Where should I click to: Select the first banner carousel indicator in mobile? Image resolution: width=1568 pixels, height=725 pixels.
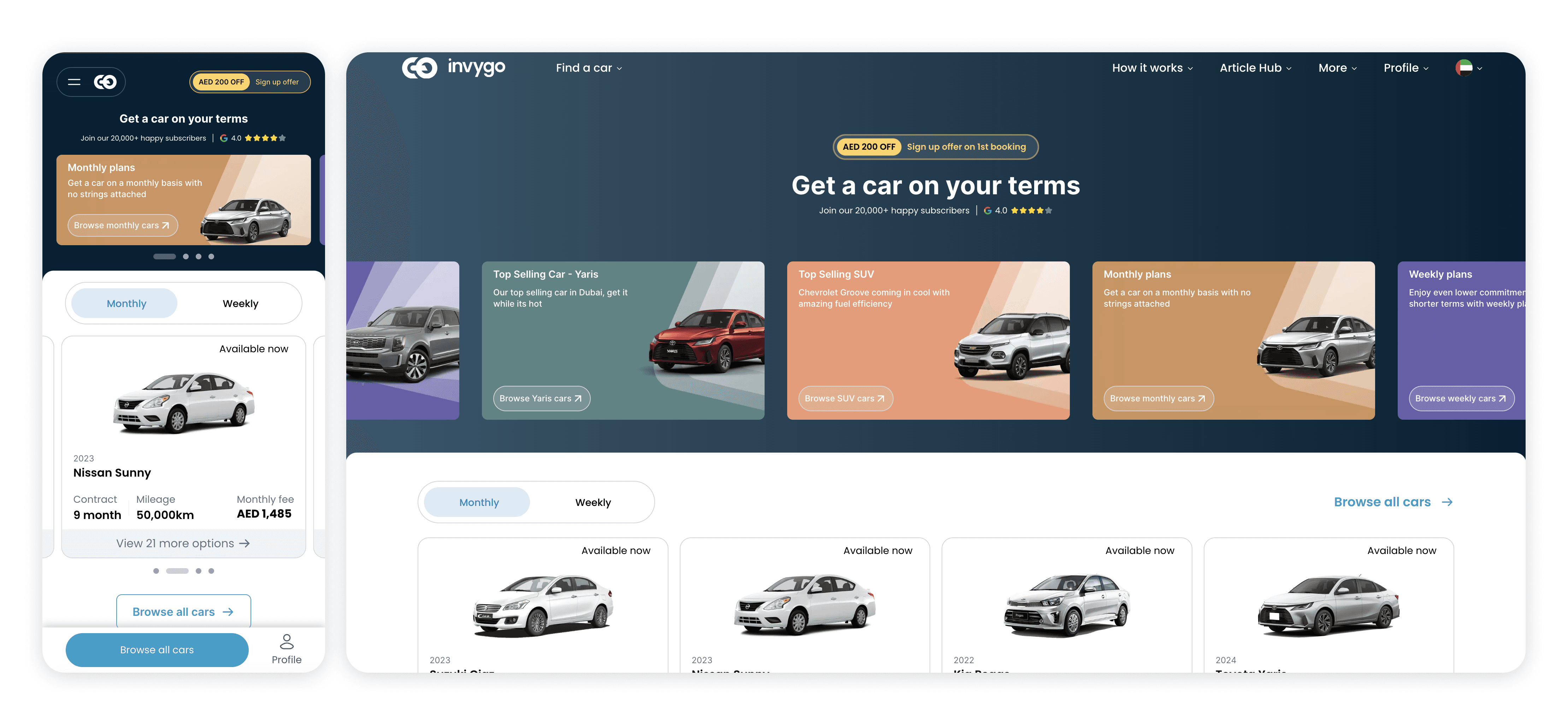[x=164, y=256]
